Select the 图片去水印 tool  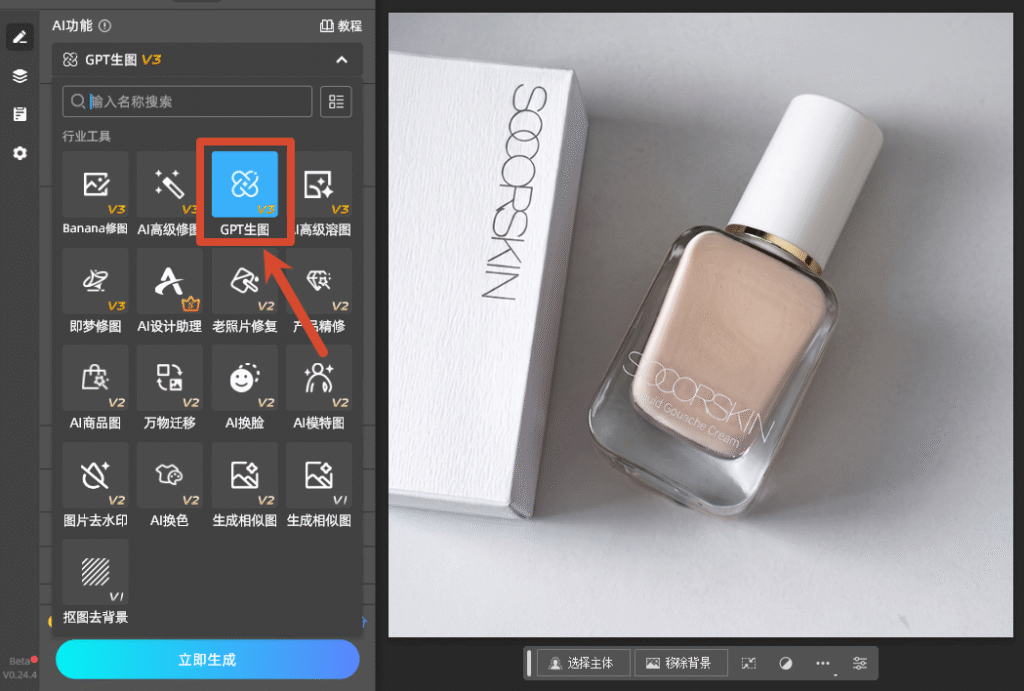(x=95, y=485)
